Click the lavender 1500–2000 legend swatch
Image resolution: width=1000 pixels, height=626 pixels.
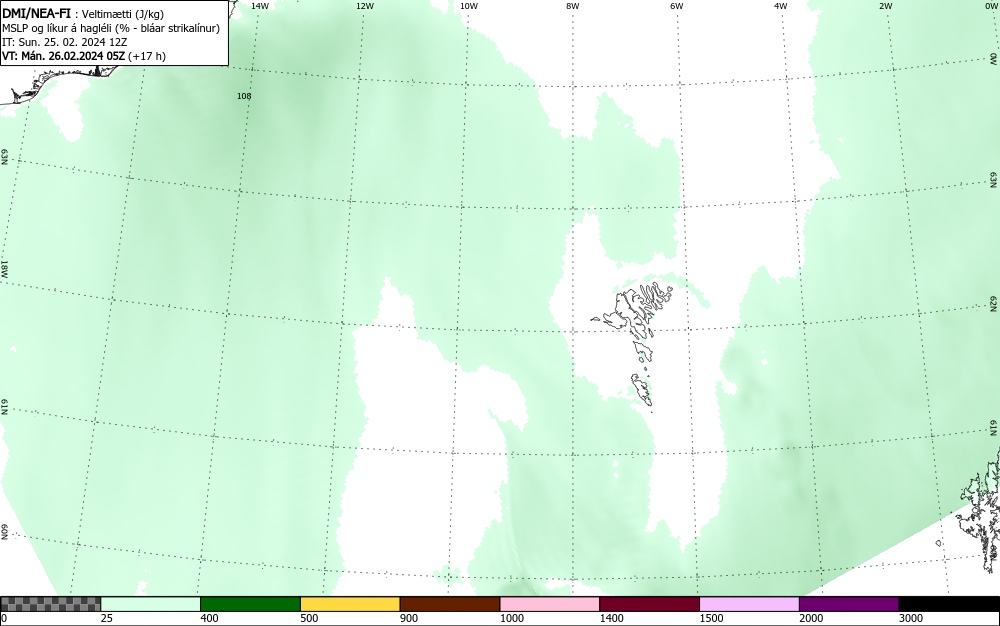tap(749, 604)
